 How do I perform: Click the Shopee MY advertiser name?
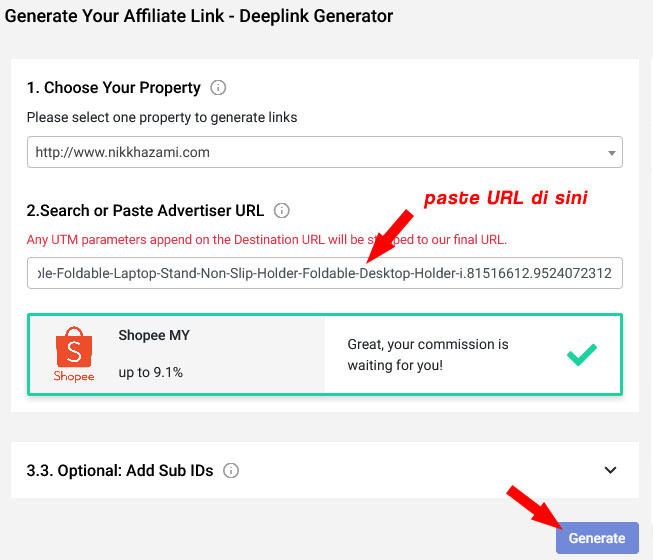pos(154,336)
